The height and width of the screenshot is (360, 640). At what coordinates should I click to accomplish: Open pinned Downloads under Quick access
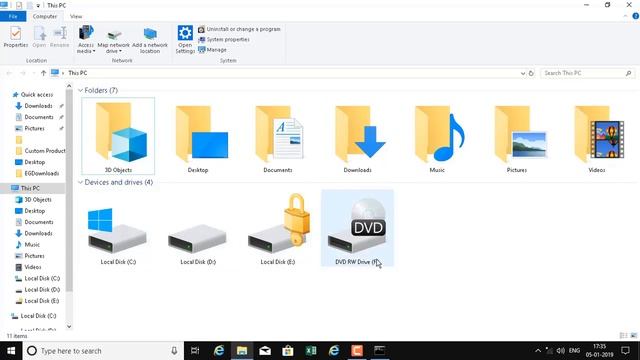click(38, 106)
